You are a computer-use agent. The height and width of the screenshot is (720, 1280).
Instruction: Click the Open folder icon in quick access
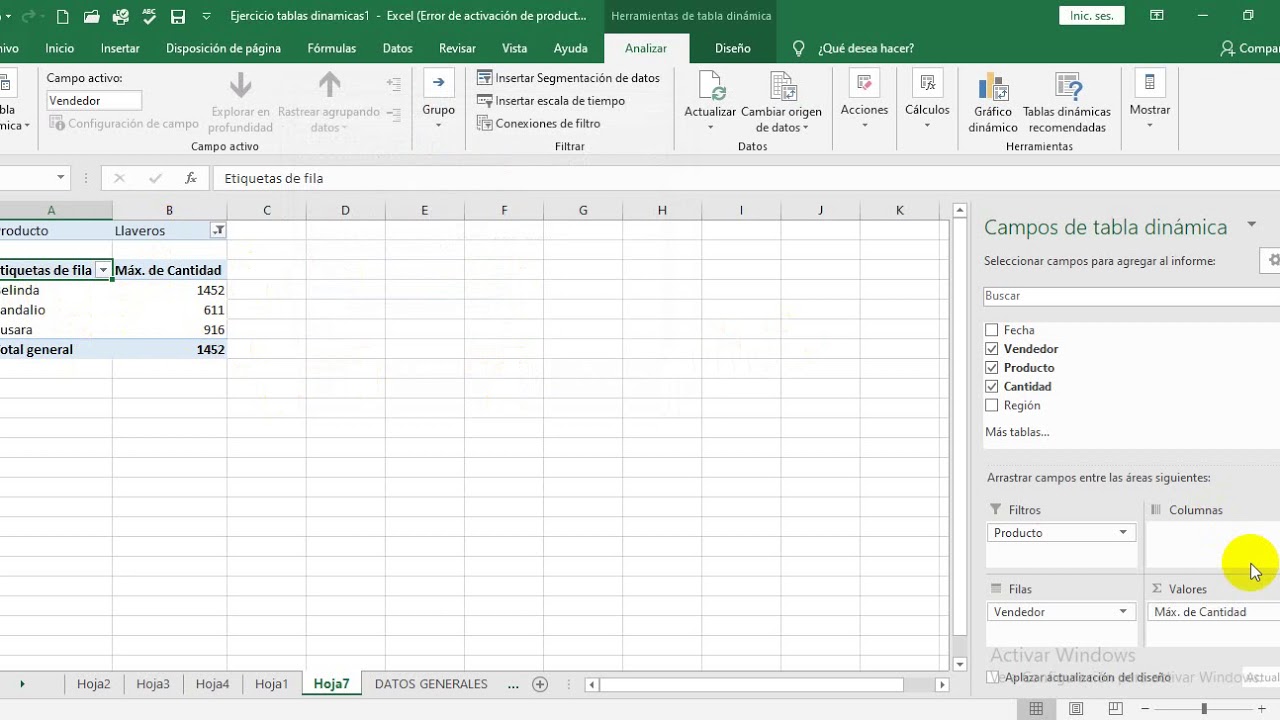point(92,16)
